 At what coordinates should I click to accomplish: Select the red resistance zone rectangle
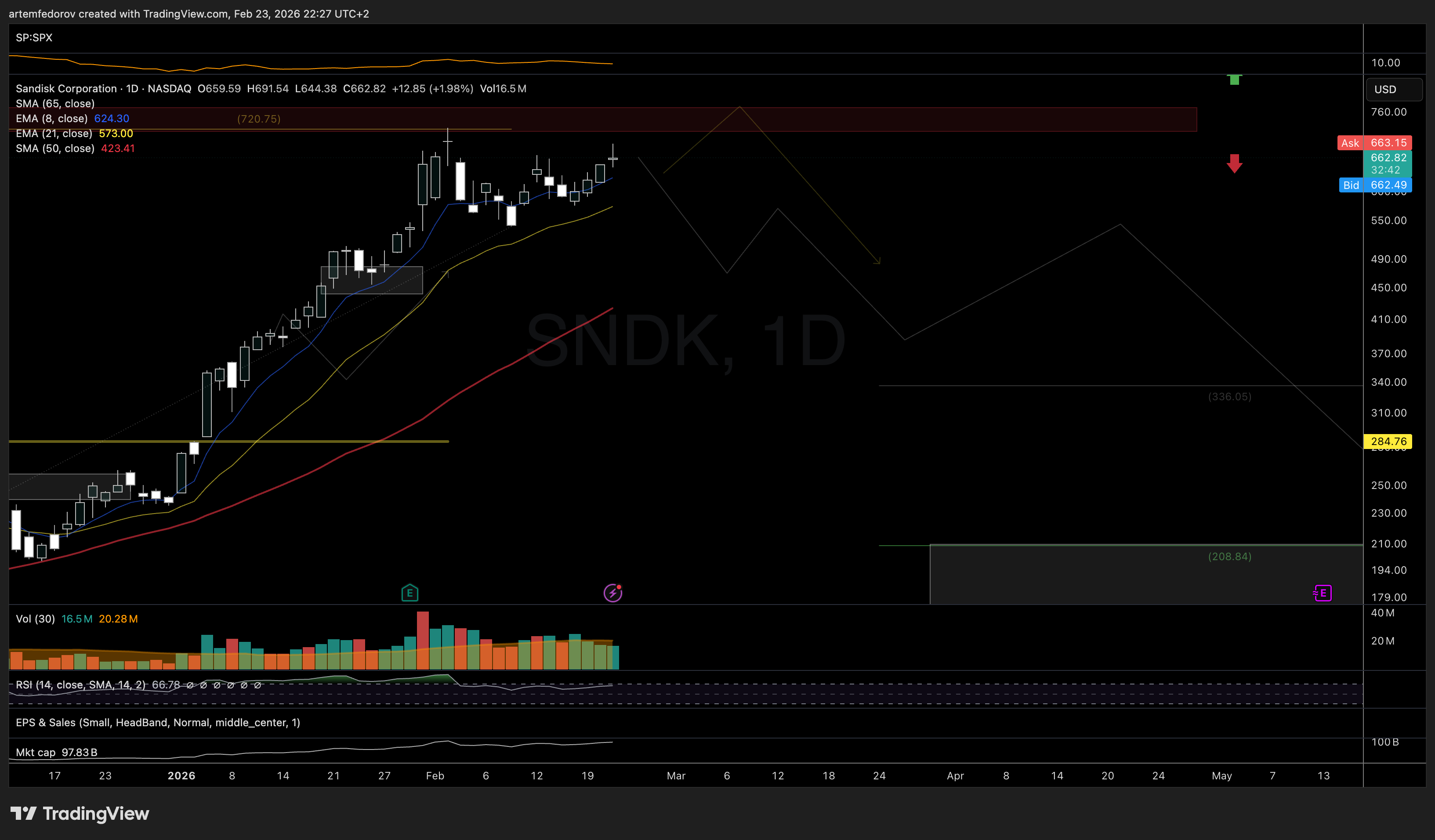[x=602, y=119]
